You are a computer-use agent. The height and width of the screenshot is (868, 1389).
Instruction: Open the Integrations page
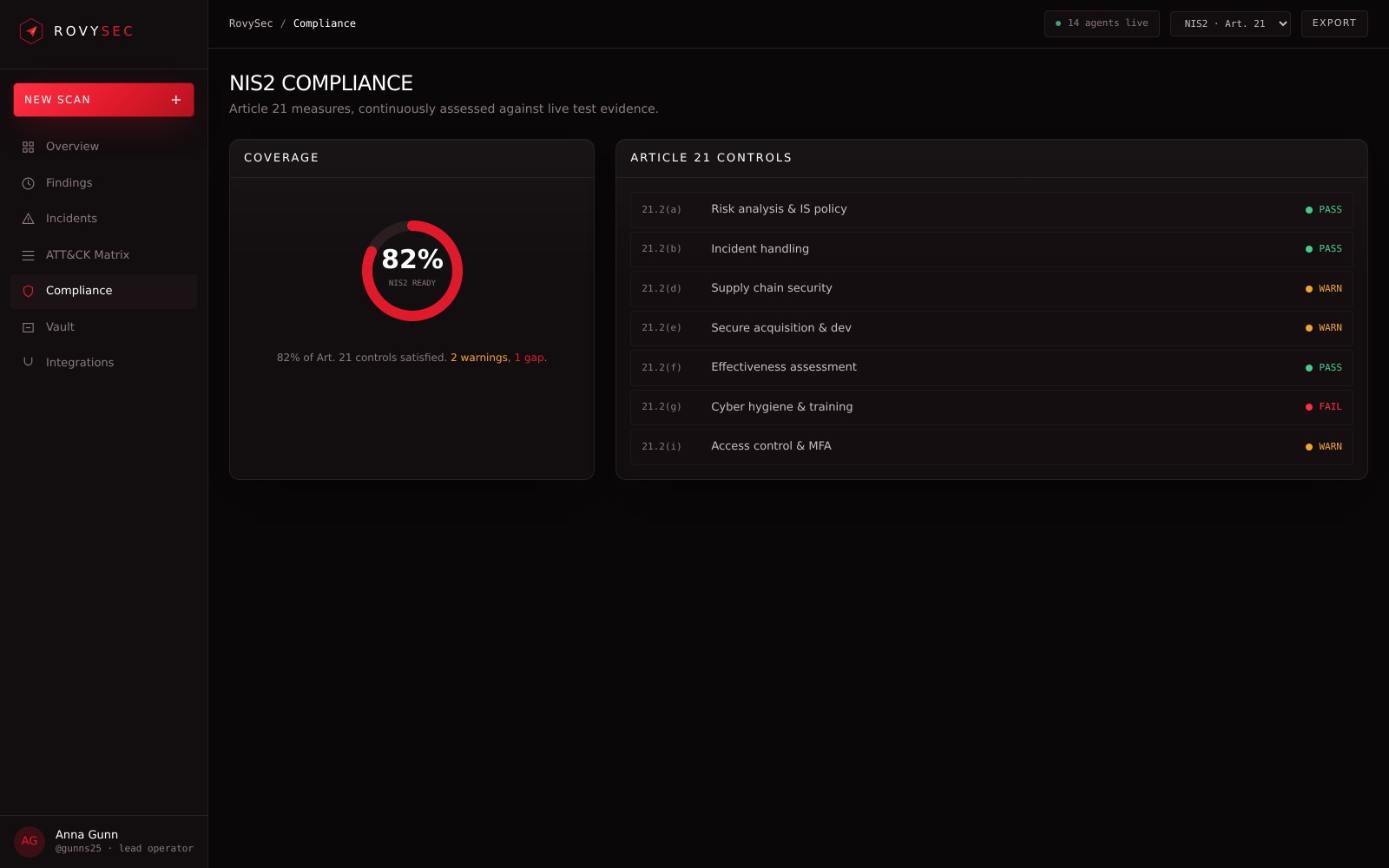pyautogui.click(x=103, y=363)
